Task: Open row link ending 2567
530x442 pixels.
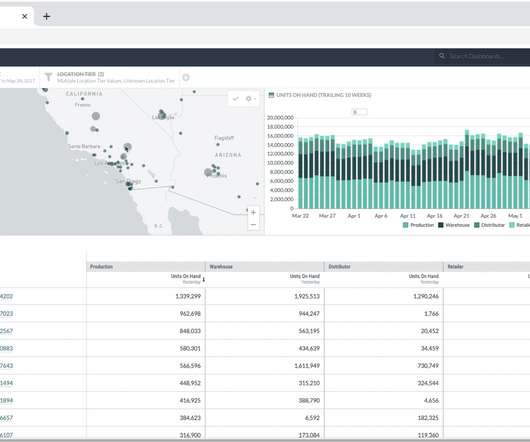Action: 6,331
